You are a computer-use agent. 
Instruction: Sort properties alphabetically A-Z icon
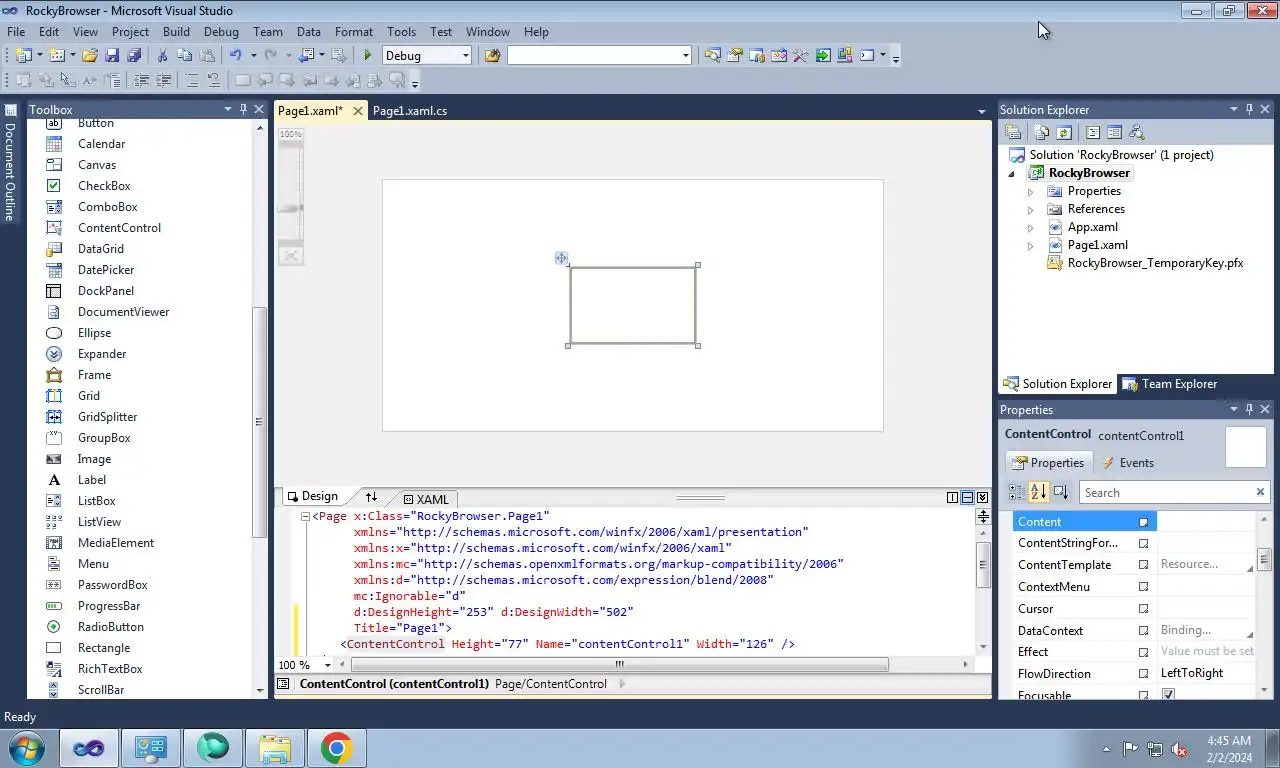tap(1038, 492)
